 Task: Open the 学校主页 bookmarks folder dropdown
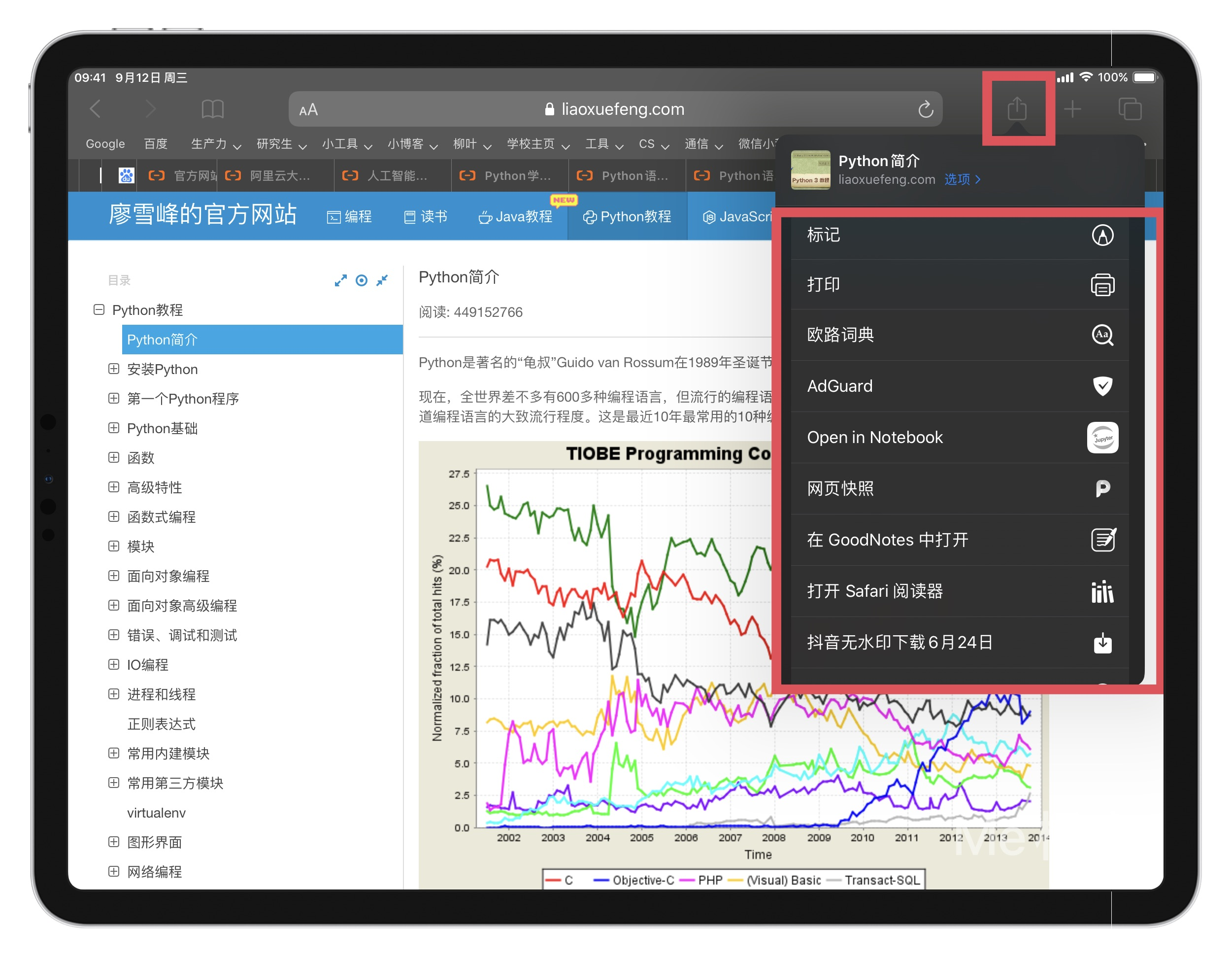(538, 144)
